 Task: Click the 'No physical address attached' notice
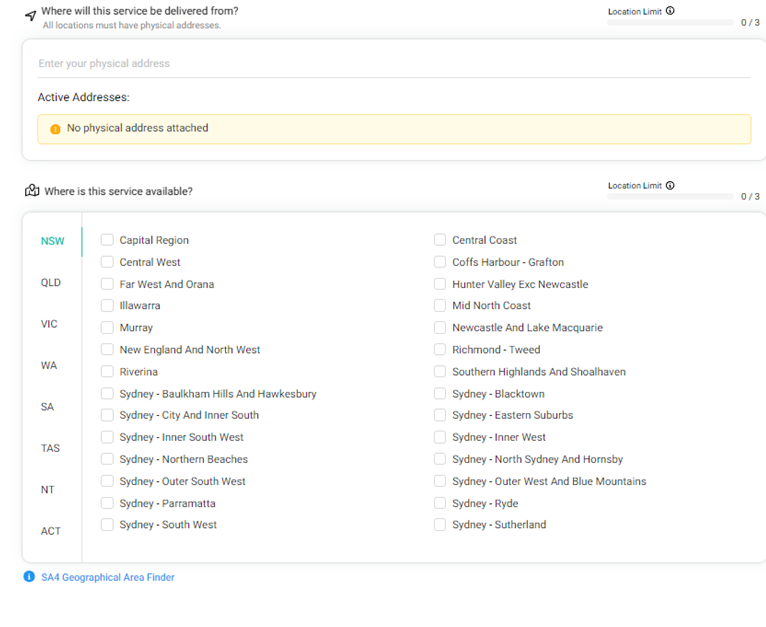pyautogui.click(x=394, y=129)
